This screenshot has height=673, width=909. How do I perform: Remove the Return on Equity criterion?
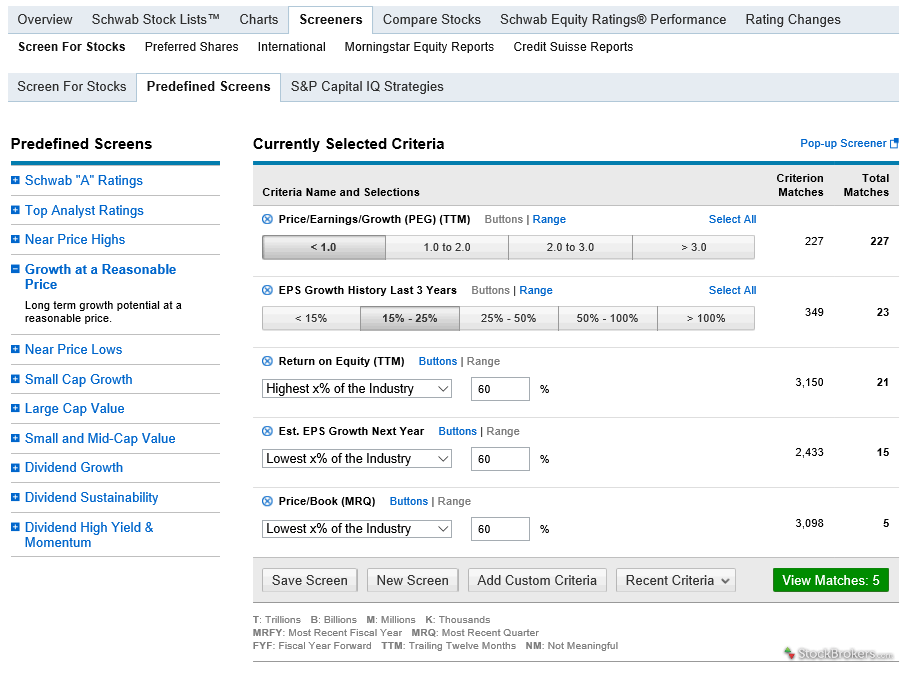click(267, 362)
